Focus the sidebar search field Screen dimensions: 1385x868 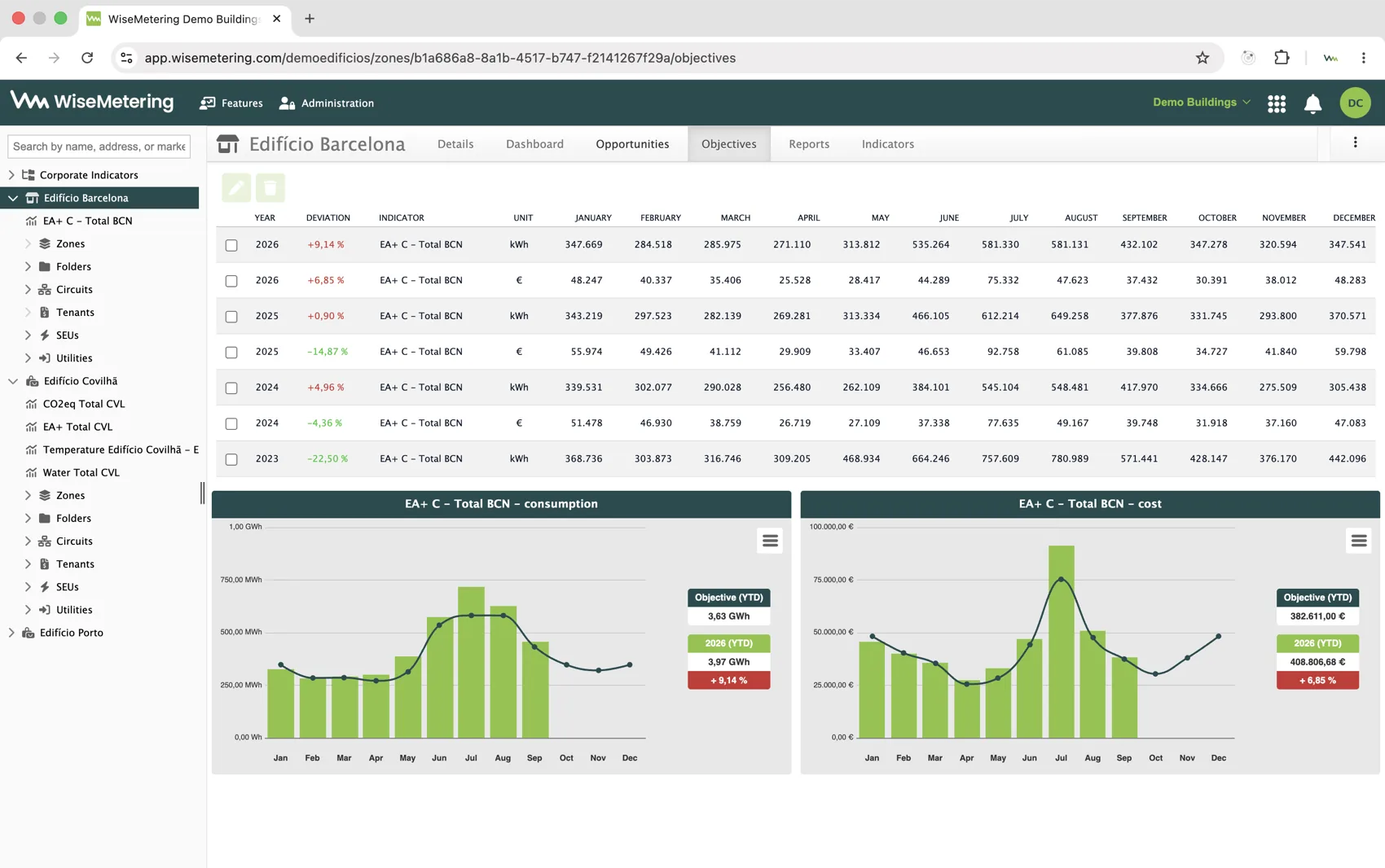click(99, 147)
